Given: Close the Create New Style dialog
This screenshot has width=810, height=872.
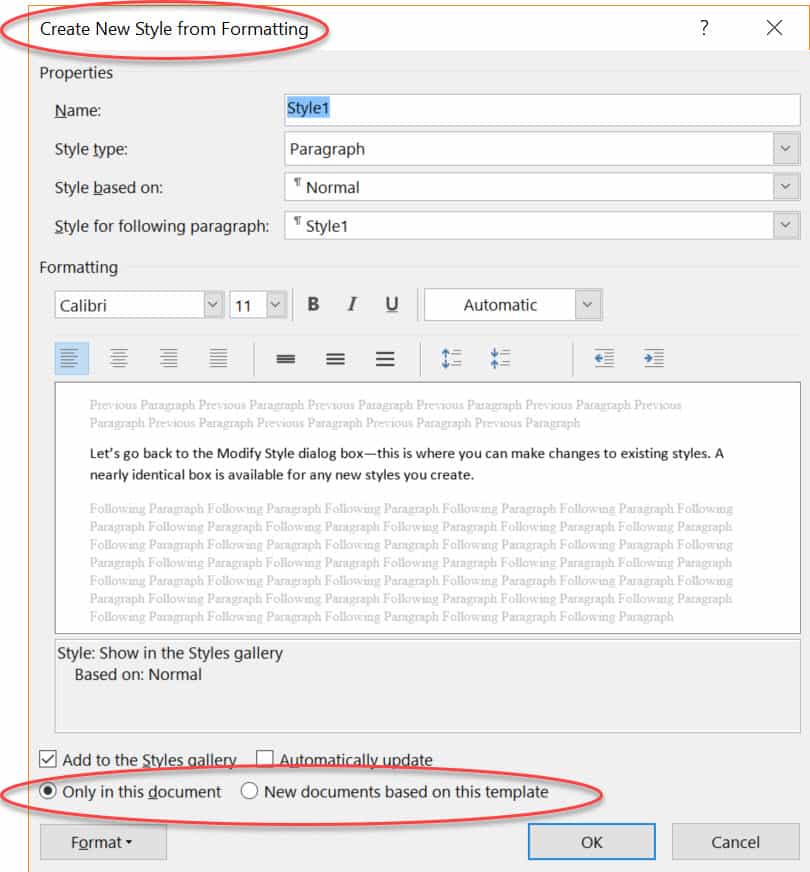Looking at the screenshot, I should (774, 27).
